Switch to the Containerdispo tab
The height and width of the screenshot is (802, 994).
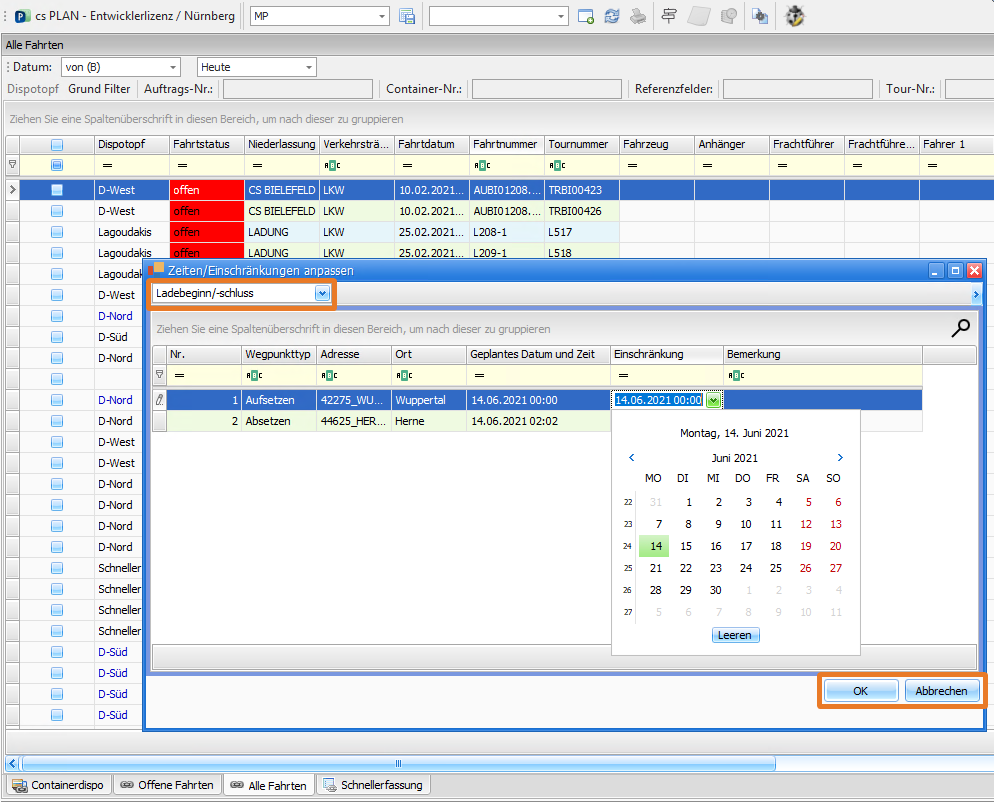[58, 786]
